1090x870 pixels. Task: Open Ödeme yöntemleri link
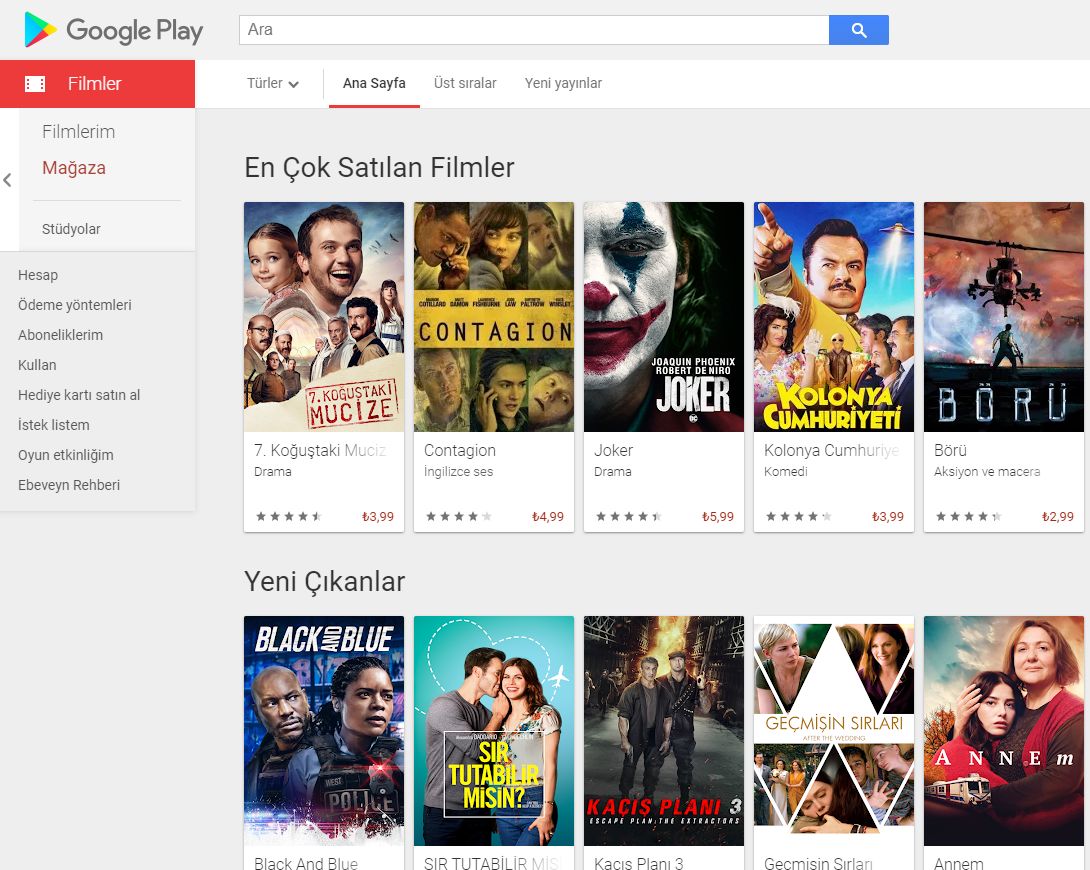click(x=74, y=304)
